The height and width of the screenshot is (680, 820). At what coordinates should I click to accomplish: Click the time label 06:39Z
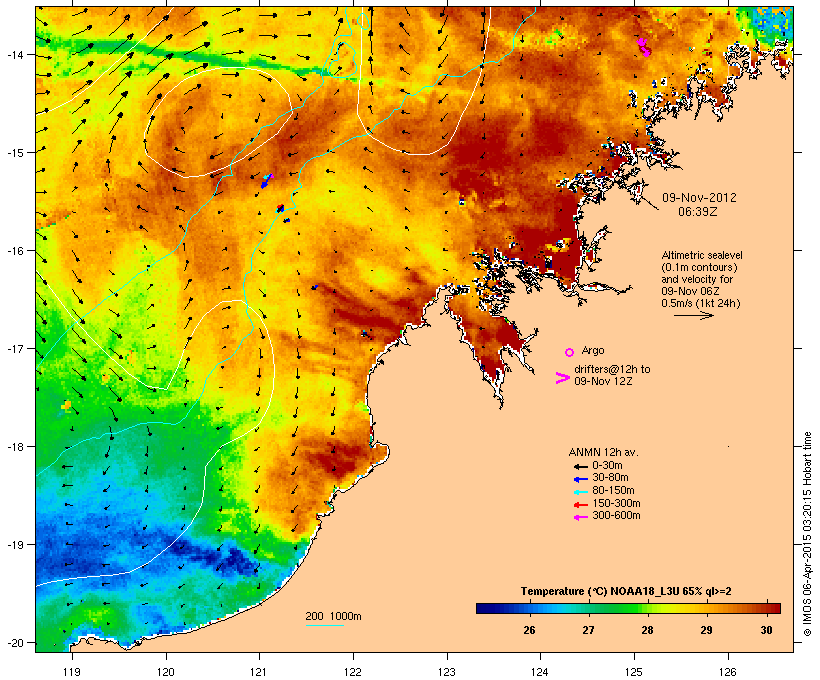coord(698,212)
